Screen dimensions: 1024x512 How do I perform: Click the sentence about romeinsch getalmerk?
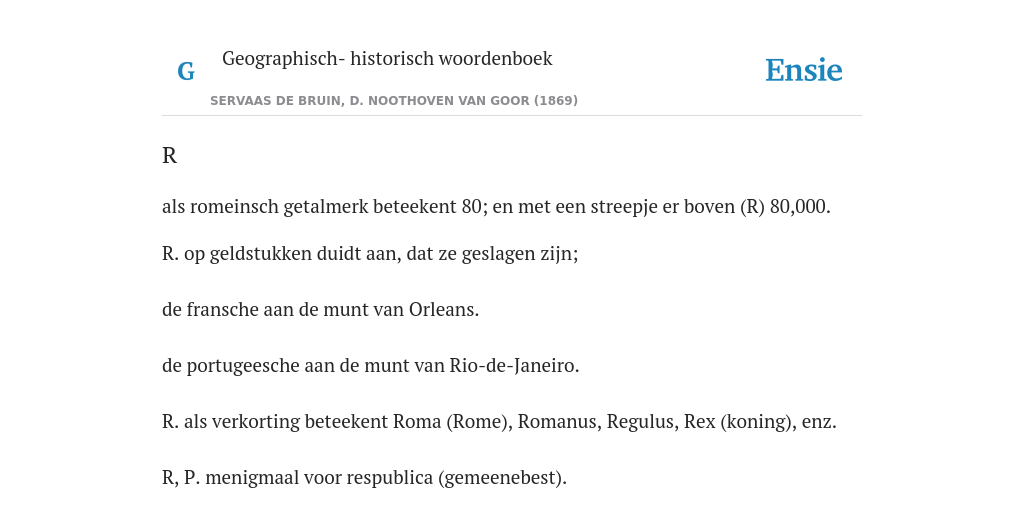tap(496, 206)
